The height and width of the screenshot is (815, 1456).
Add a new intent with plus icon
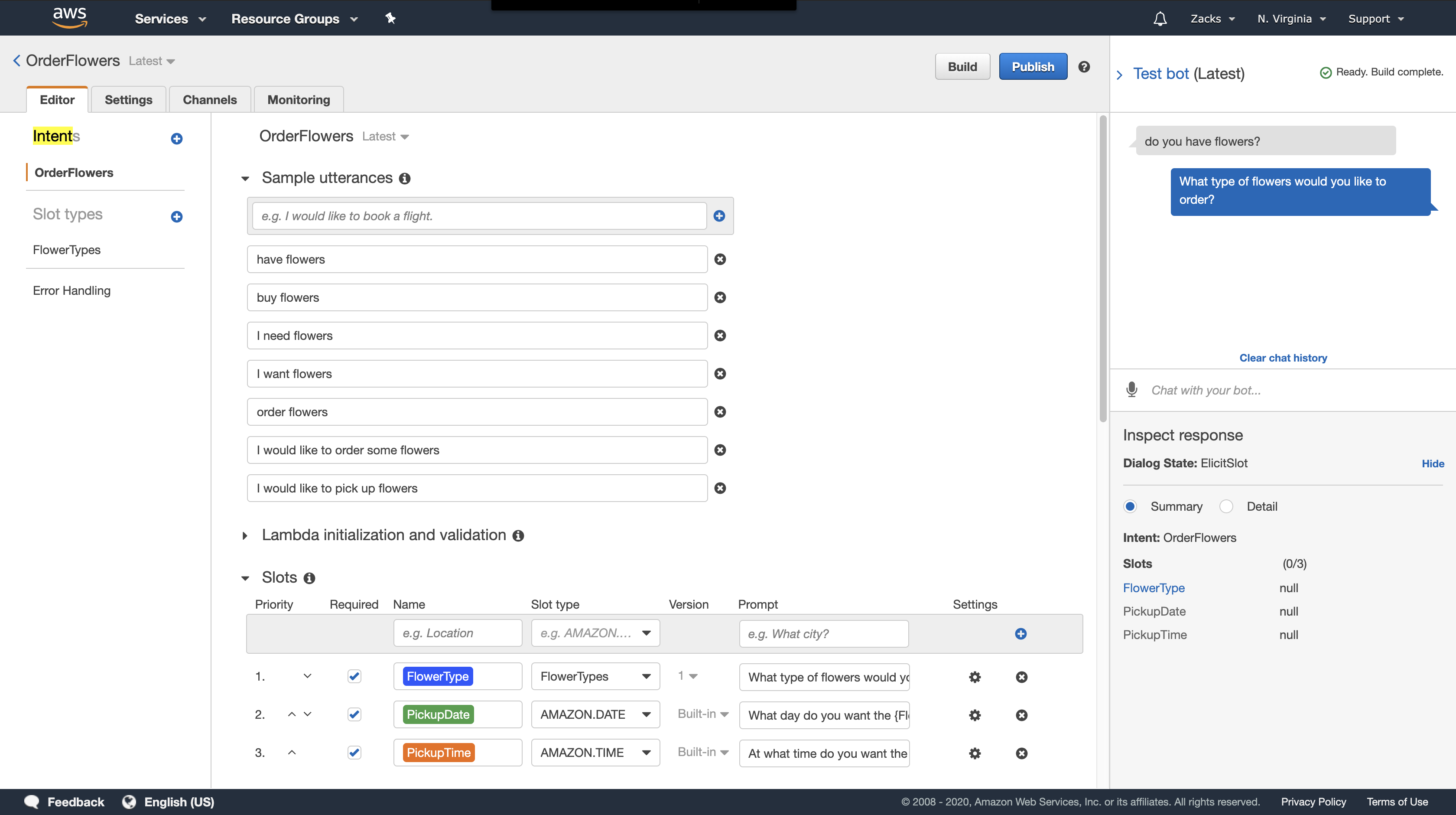(176, 139)
